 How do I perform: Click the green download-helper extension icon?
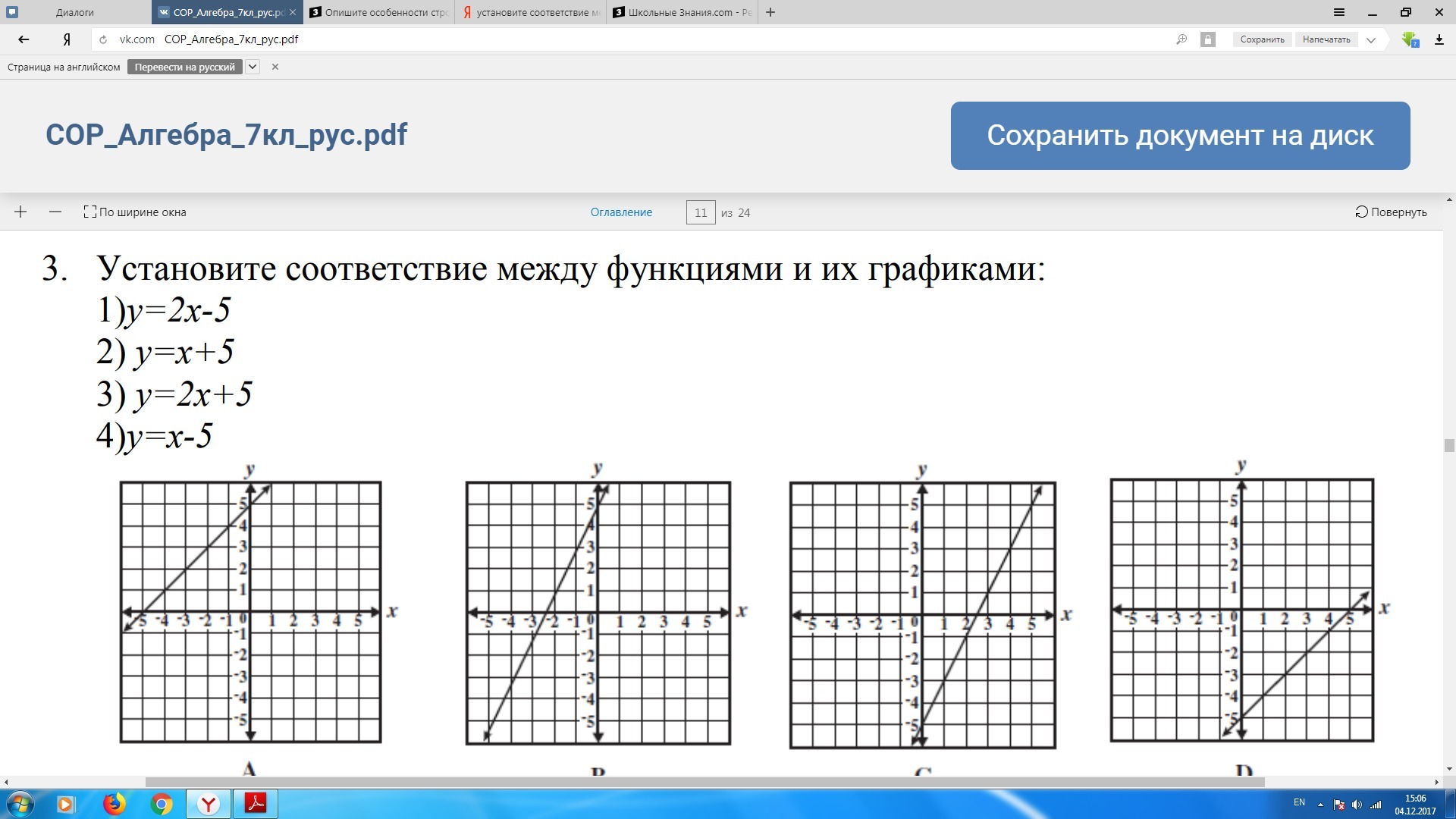tap(1410, 39)
